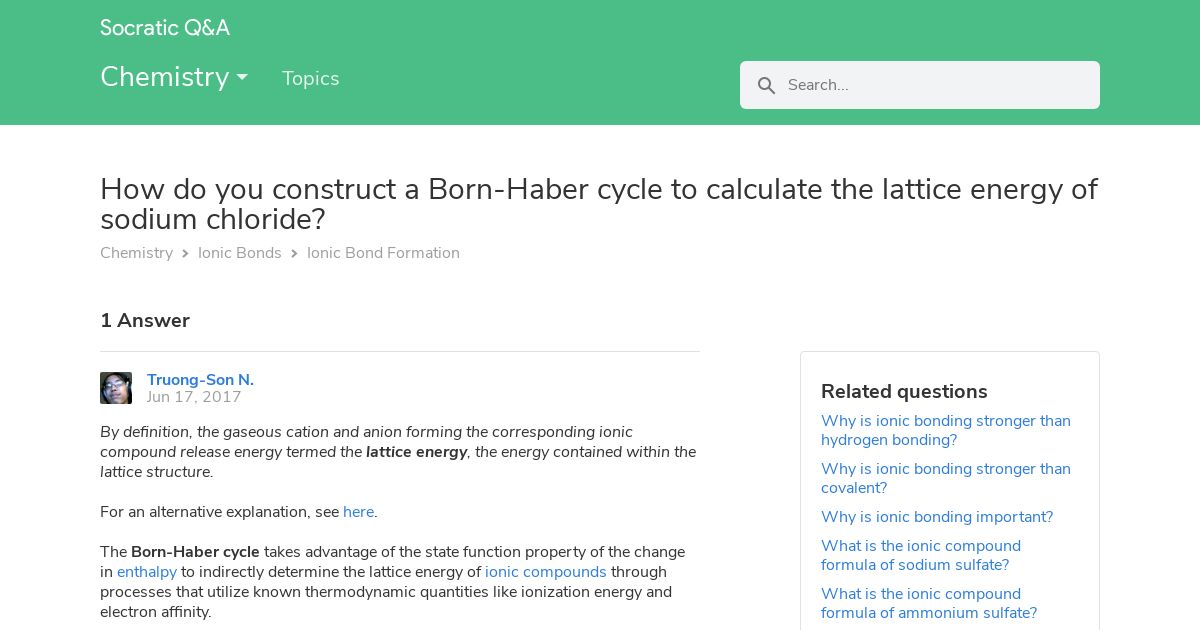Open the ionic compounds link
This screenshot has width=1200, height=630.
[546, 572]
